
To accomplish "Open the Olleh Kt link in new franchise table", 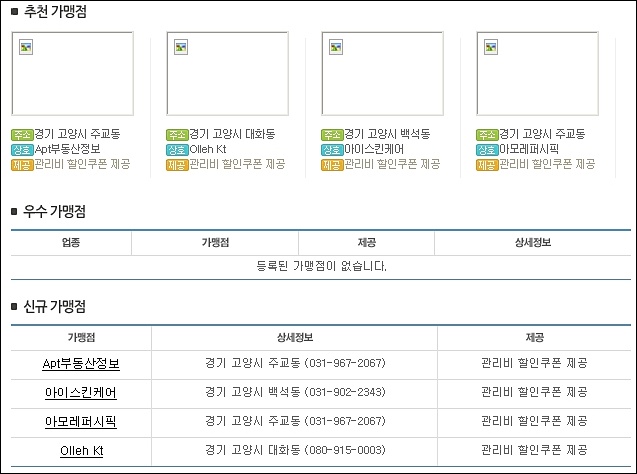I will click(81, 450).
